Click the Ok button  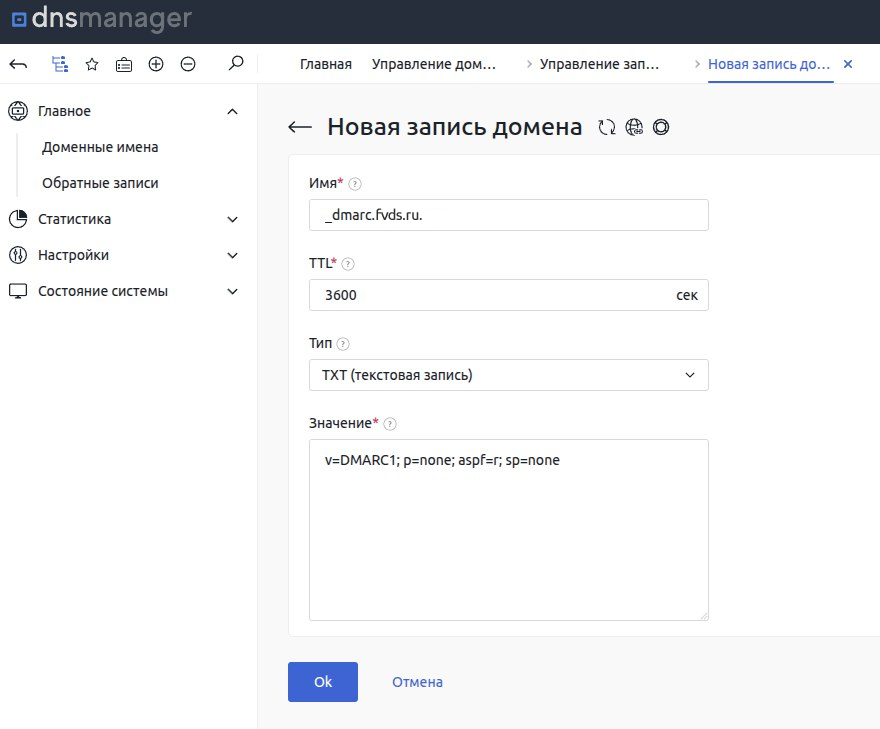point(323,682)
